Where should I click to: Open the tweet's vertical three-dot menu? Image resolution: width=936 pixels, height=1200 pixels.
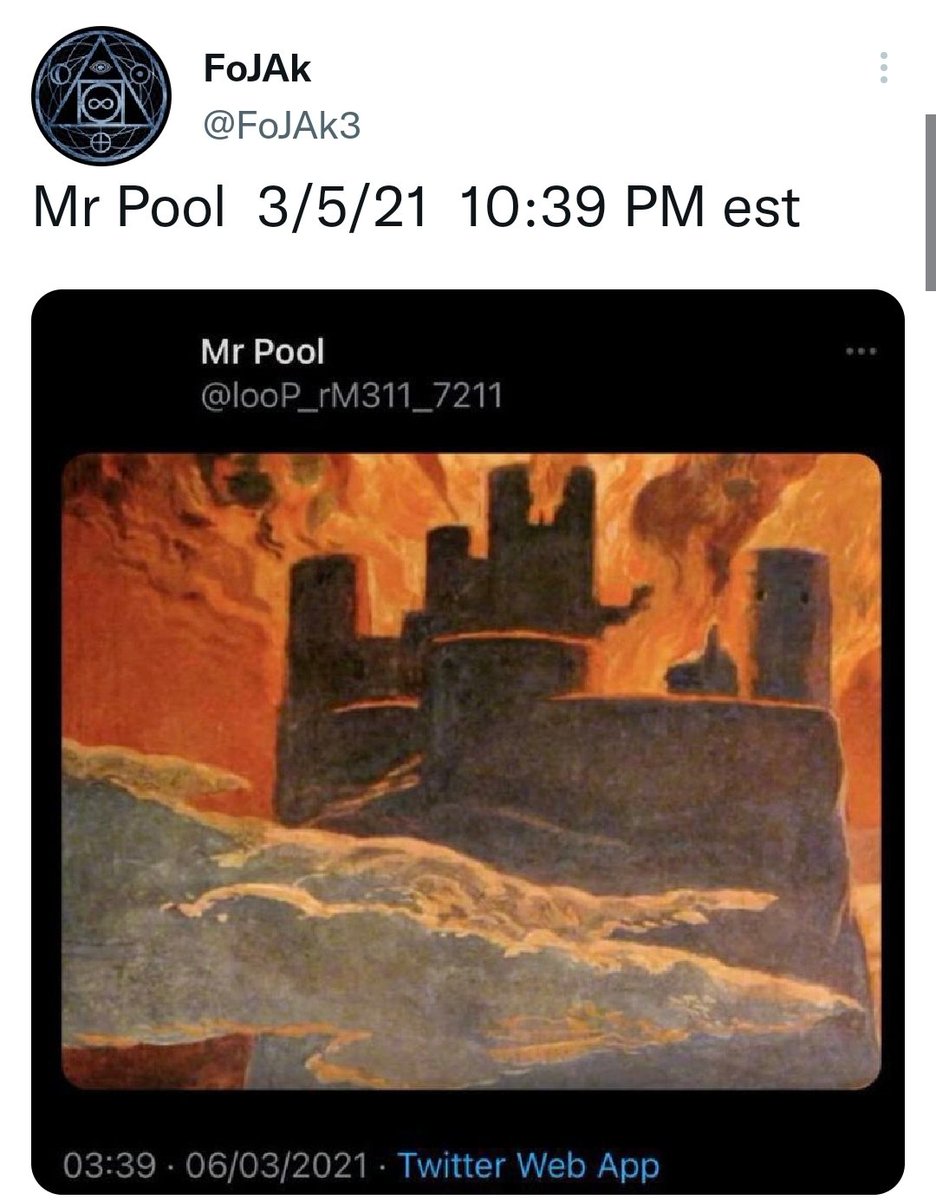click(x=882, y=68)
